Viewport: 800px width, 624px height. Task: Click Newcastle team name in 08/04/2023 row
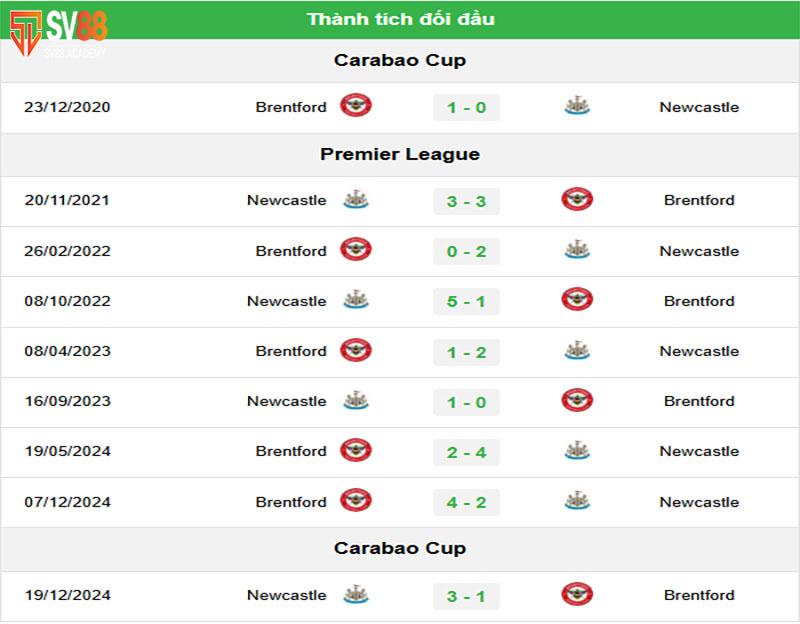click(x=699, y=351)
